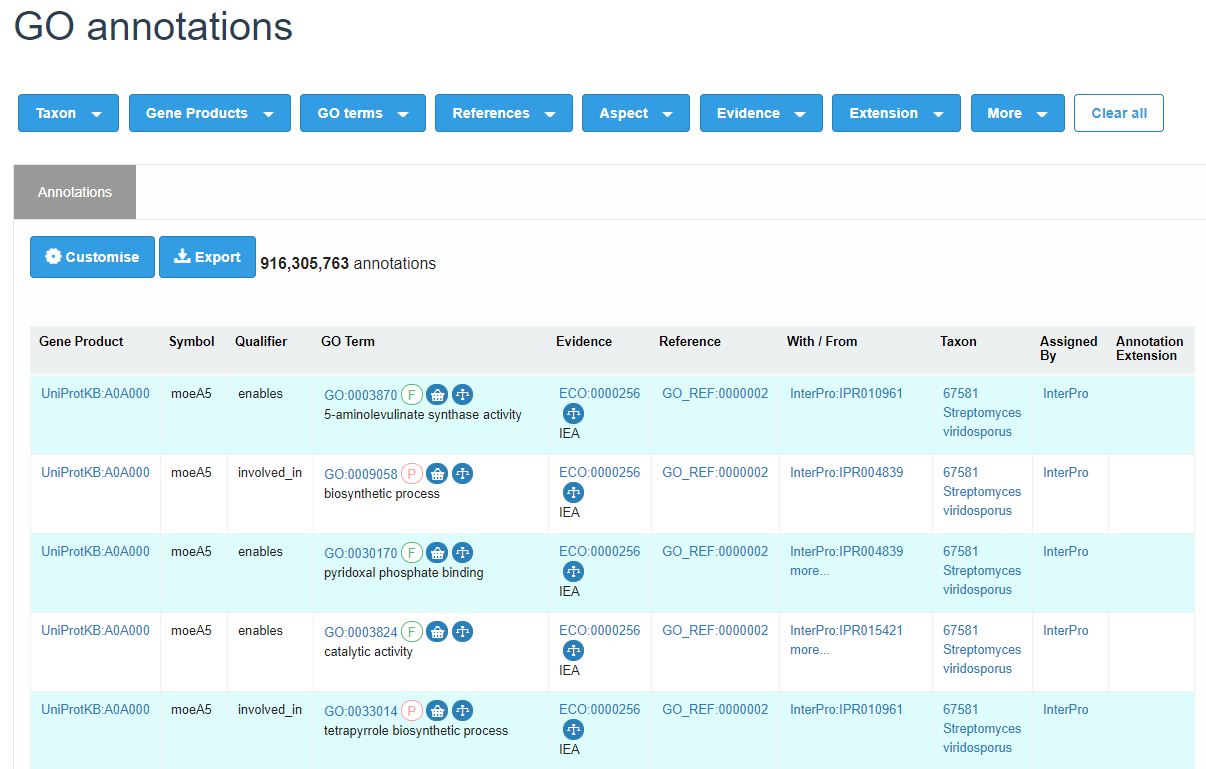Click the F aspect badge beside GO:0003870
Screen dimensions: 1206x769
click(x=412, y=394)
